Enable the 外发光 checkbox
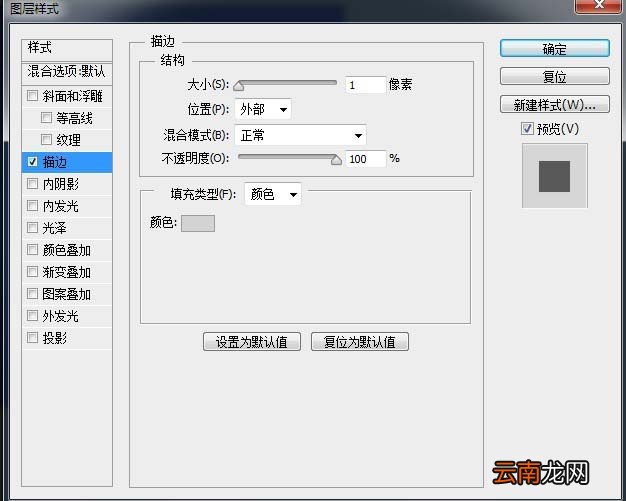The image size is (626, 501). (x=32, y=316)
